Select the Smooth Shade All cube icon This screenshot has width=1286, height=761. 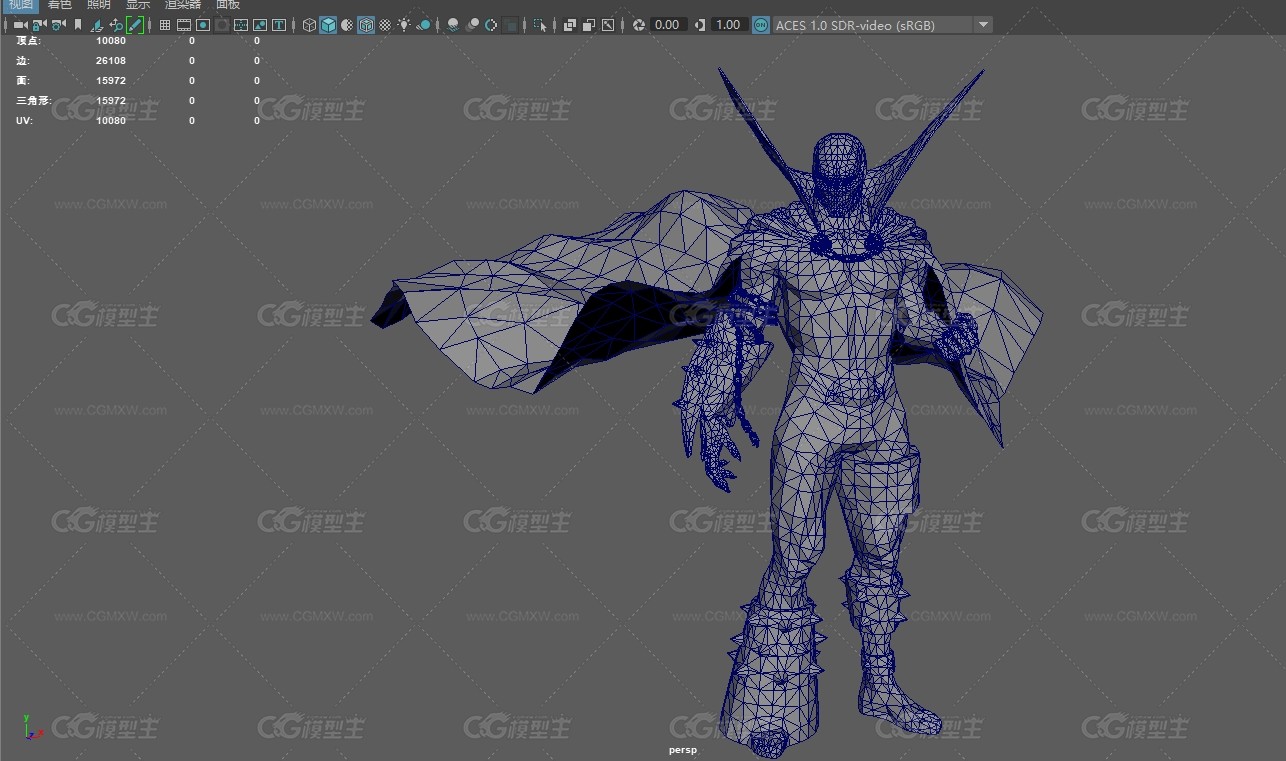(329, 25)
